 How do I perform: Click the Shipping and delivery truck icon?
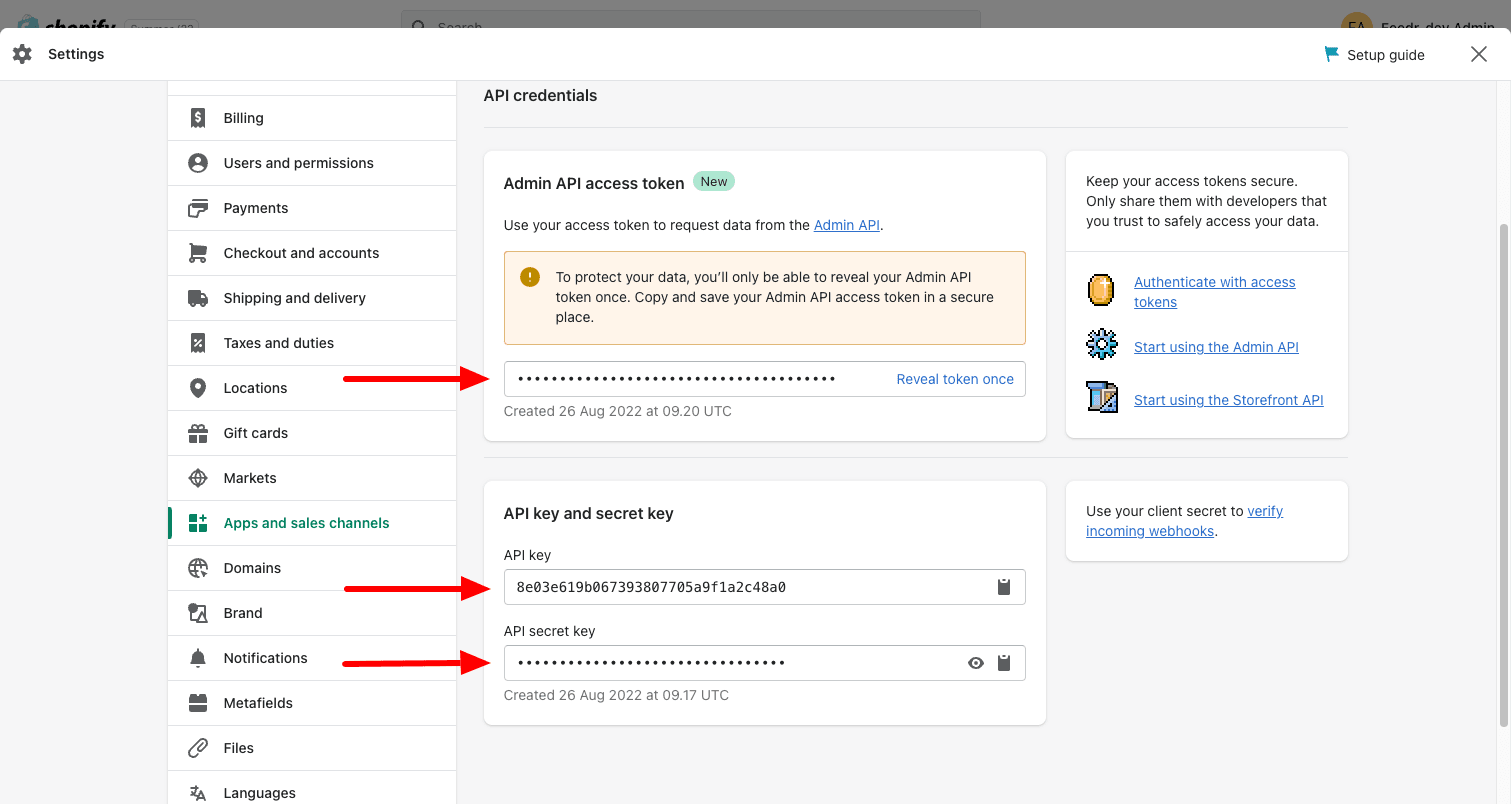(198, 298)
